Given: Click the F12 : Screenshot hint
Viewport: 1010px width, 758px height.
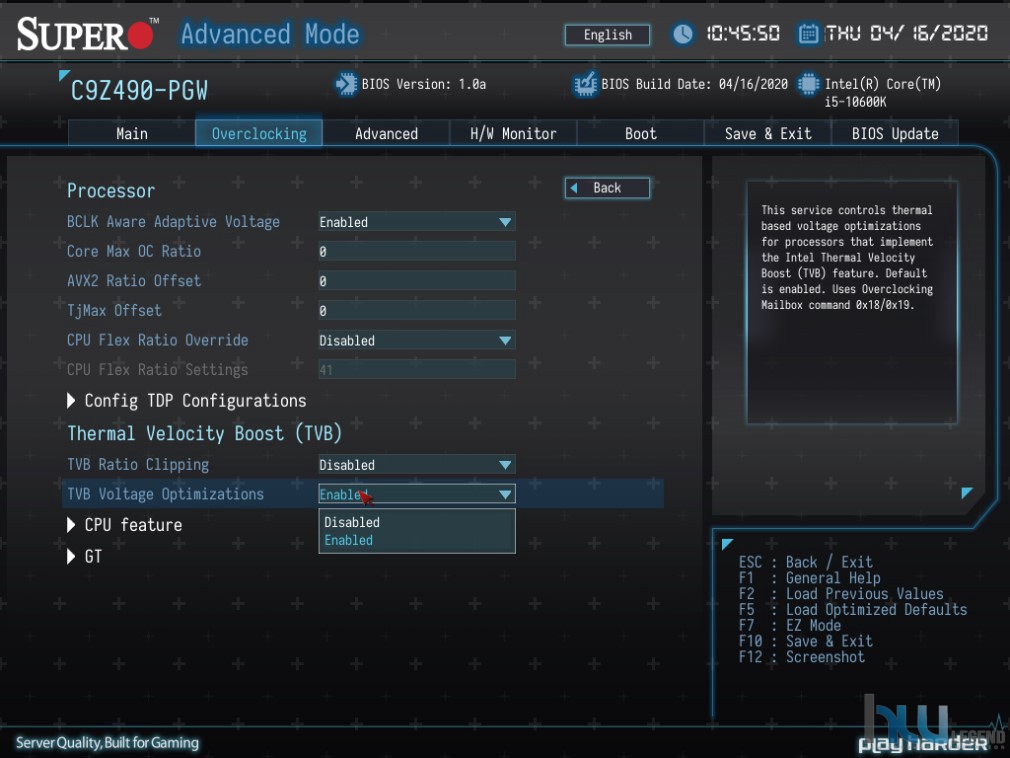Looking at the screenshot, I should coord(802,657).
